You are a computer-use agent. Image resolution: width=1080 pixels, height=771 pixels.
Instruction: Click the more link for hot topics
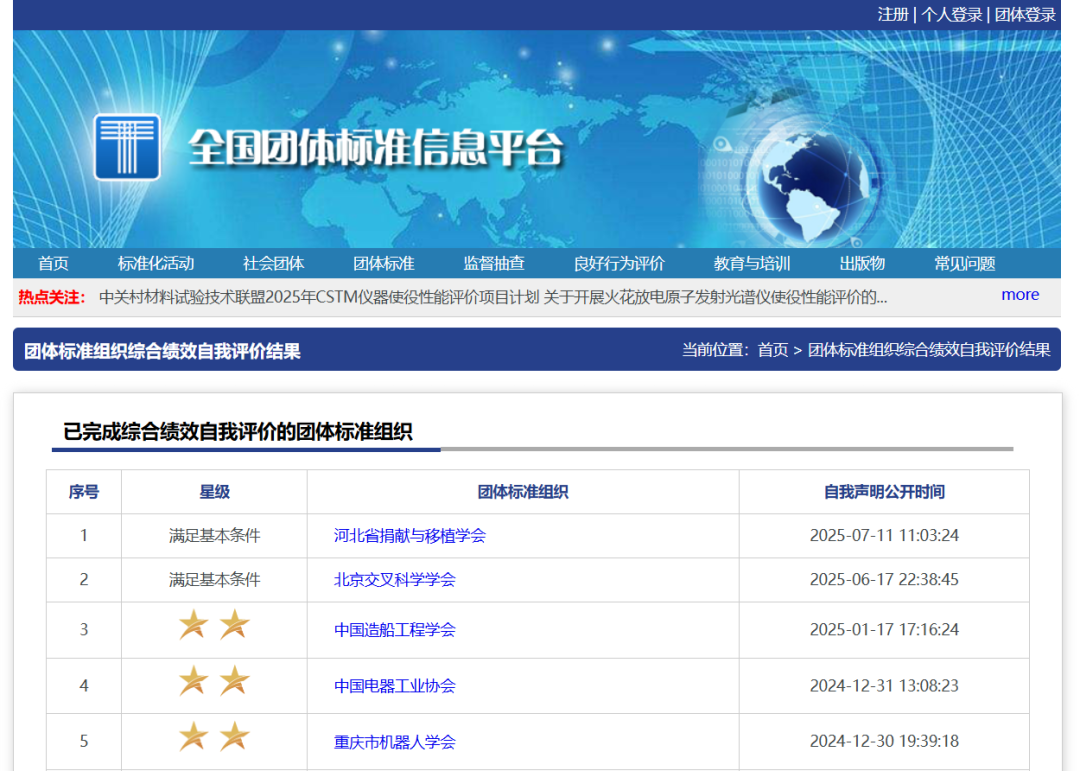click(1020, 295)
